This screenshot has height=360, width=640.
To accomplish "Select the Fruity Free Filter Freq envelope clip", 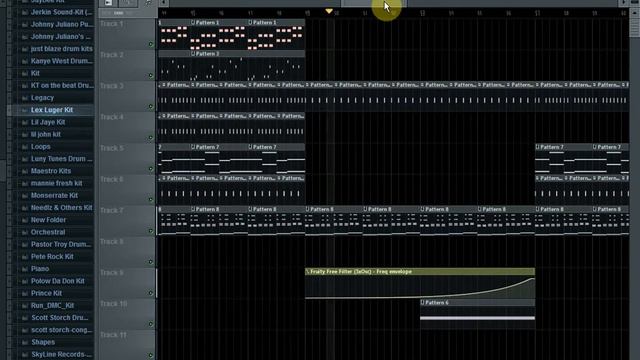I will tap(420, 284).
